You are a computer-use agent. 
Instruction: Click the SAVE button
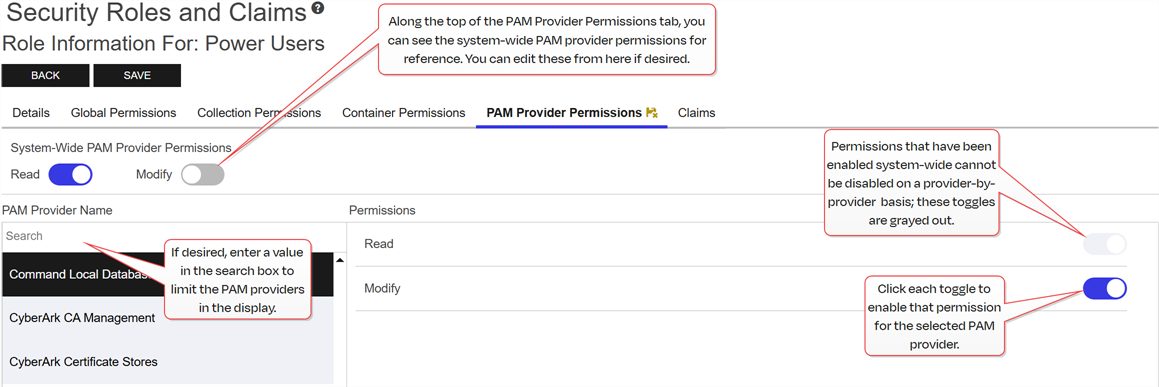[137, 75]
